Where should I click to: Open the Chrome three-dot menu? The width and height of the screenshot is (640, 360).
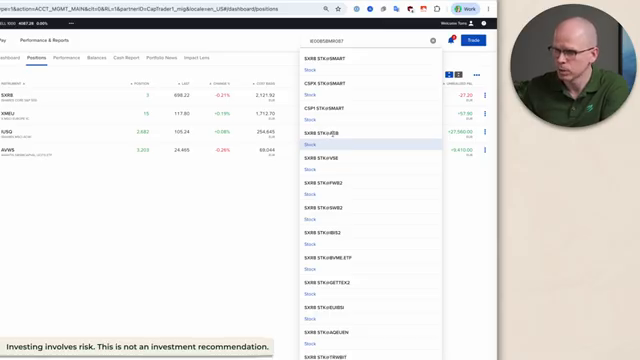click(488, 9)
